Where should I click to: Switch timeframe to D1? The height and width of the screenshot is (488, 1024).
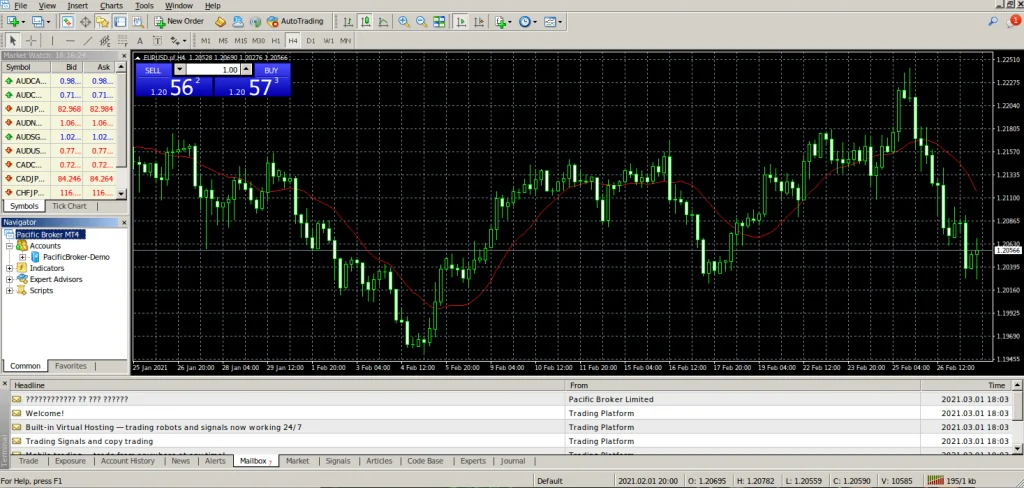click(311, 41)
